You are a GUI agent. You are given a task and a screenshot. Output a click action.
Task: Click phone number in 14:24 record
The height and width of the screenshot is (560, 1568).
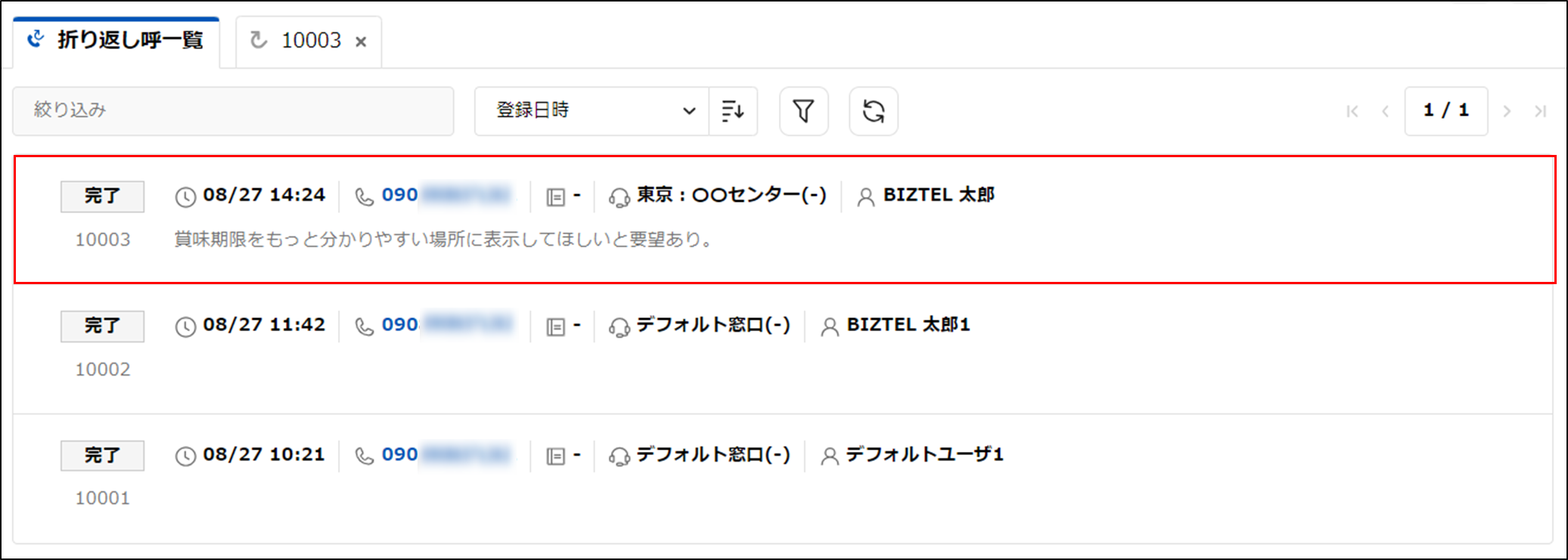[x=446, y=195]
